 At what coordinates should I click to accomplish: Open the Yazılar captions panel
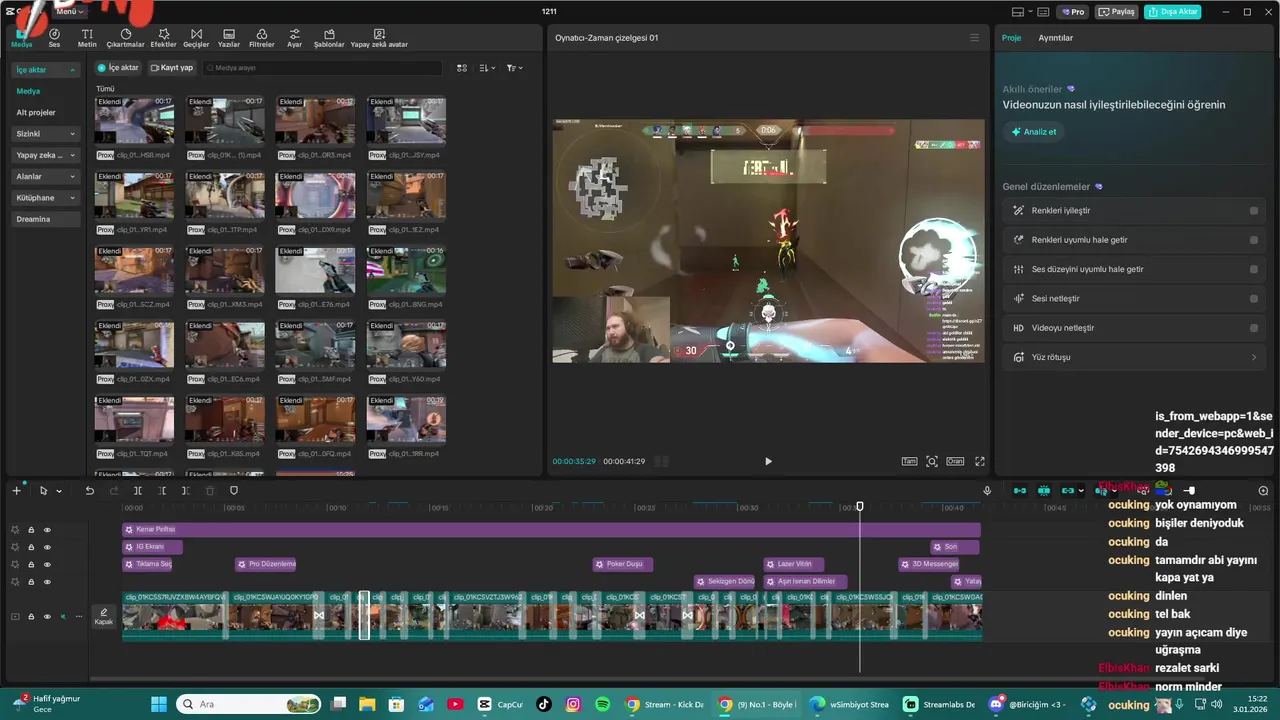tap(229, 38)
